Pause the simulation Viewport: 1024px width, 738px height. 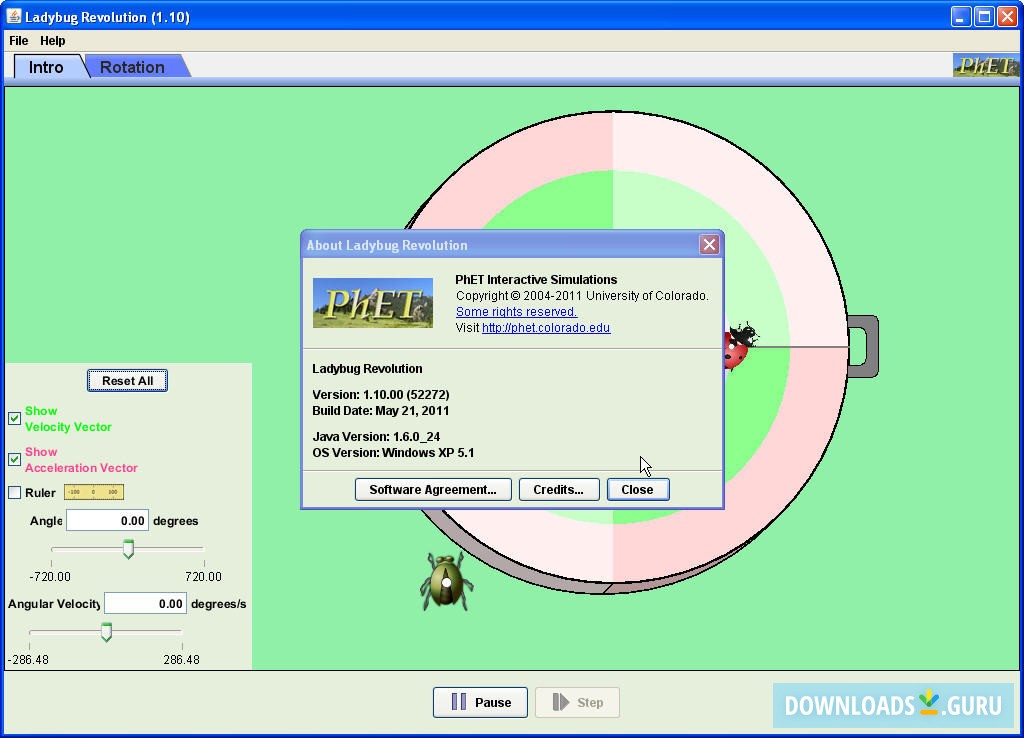[480, 702]
